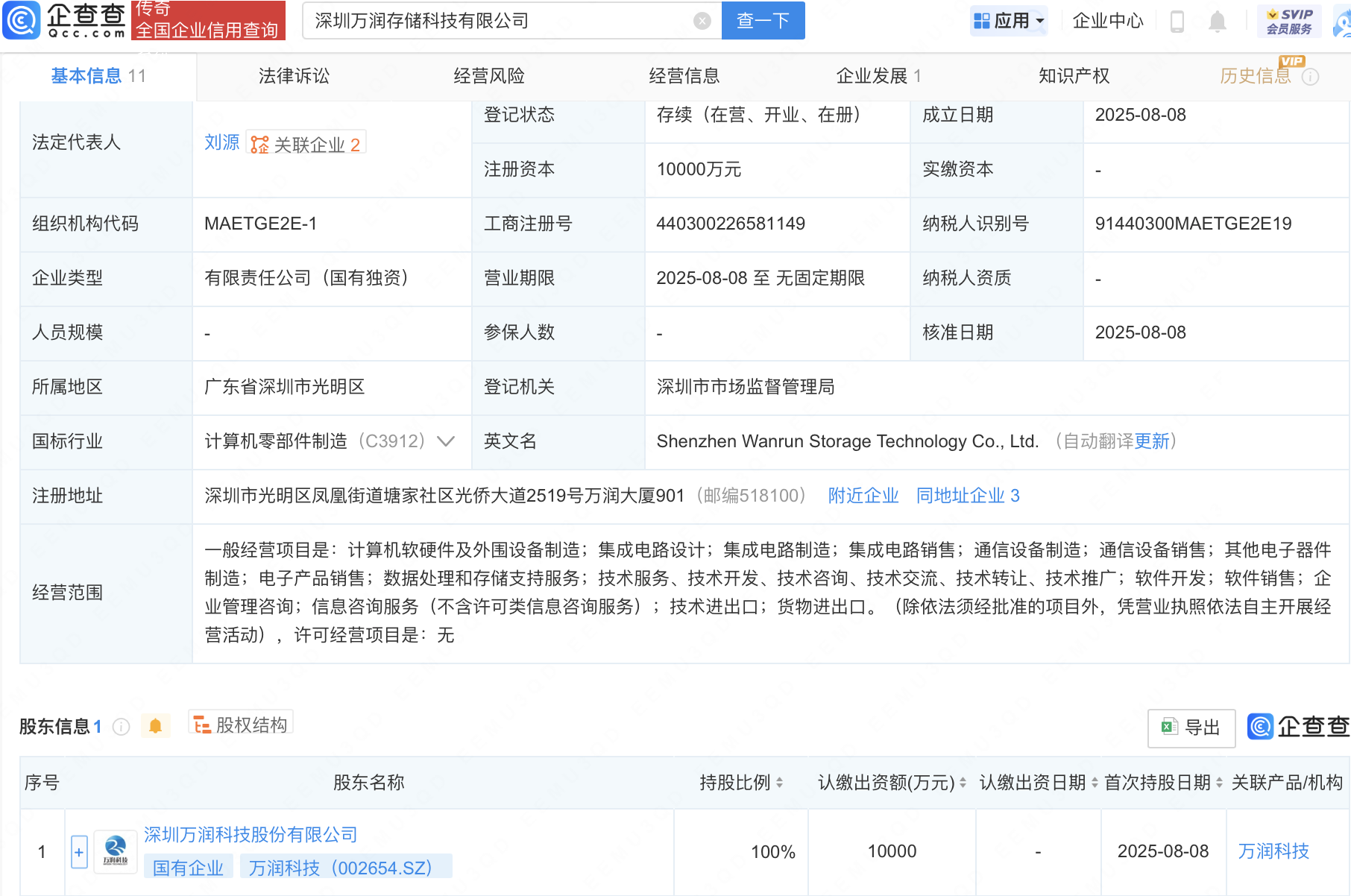Click the 国有企业 tag

[189, 868]
